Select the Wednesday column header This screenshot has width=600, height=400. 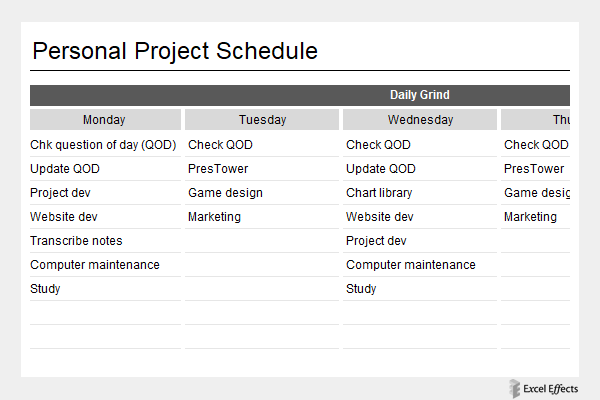[x=420, y=120]
